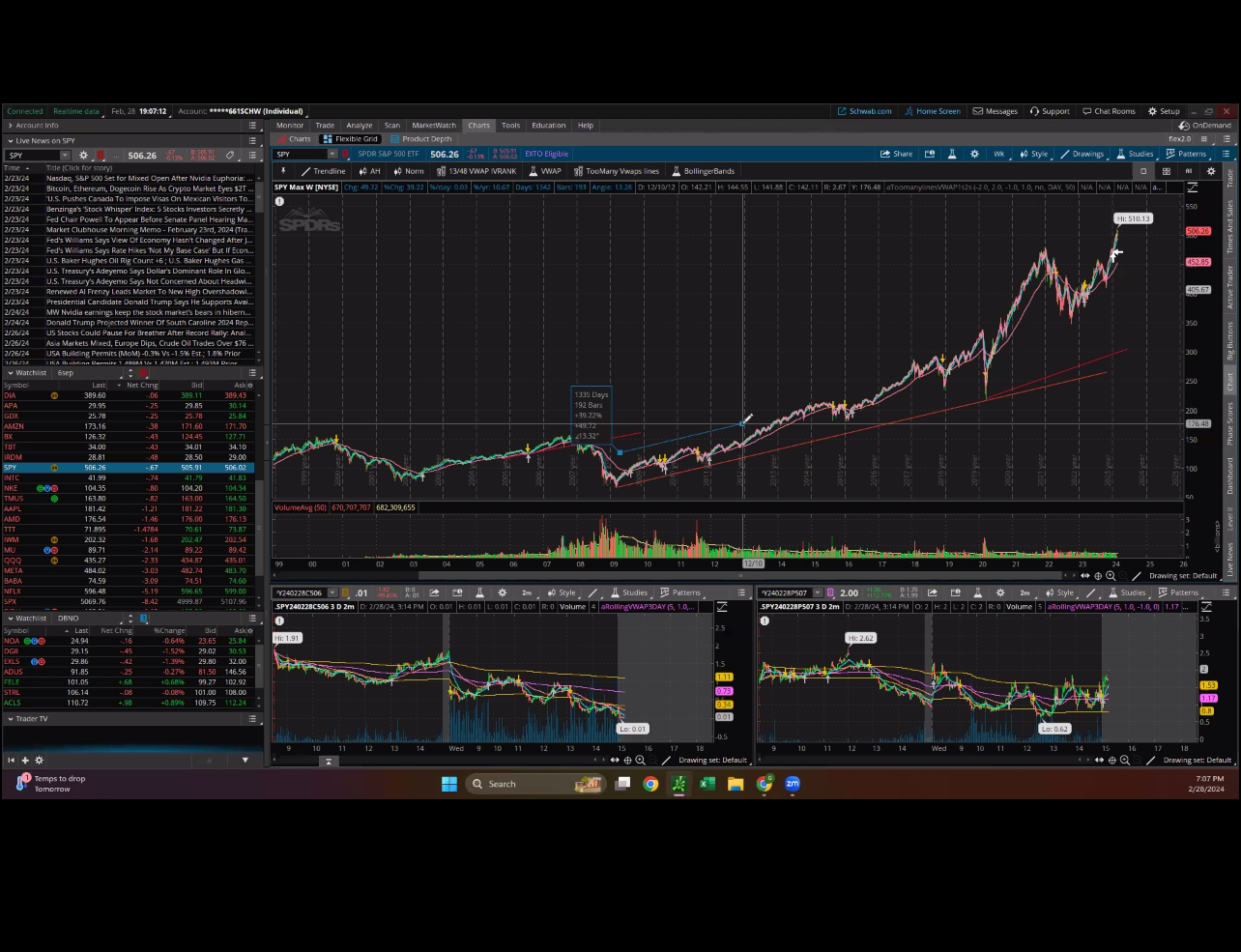Toggle OnDemand mode
1241x952 pixels.
[1204, 125]
